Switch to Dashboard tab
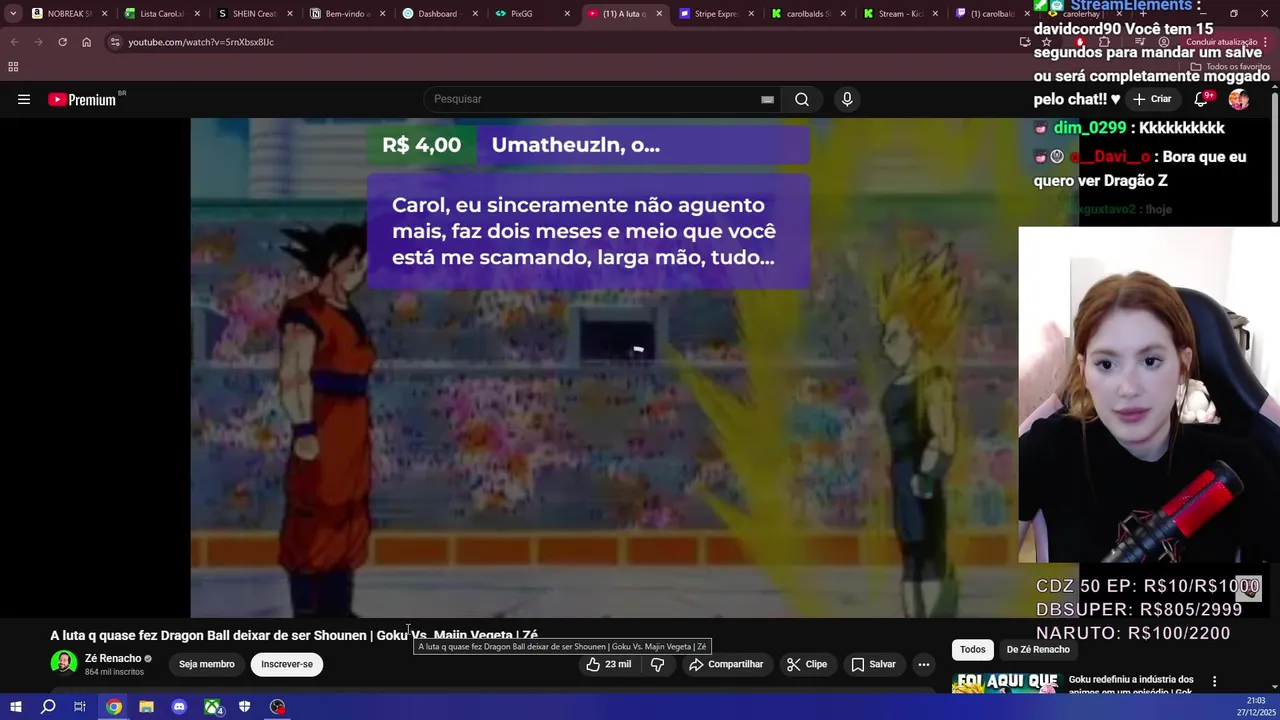The width and height of the screenshot is (1280, 720). (x=437, y=14)
